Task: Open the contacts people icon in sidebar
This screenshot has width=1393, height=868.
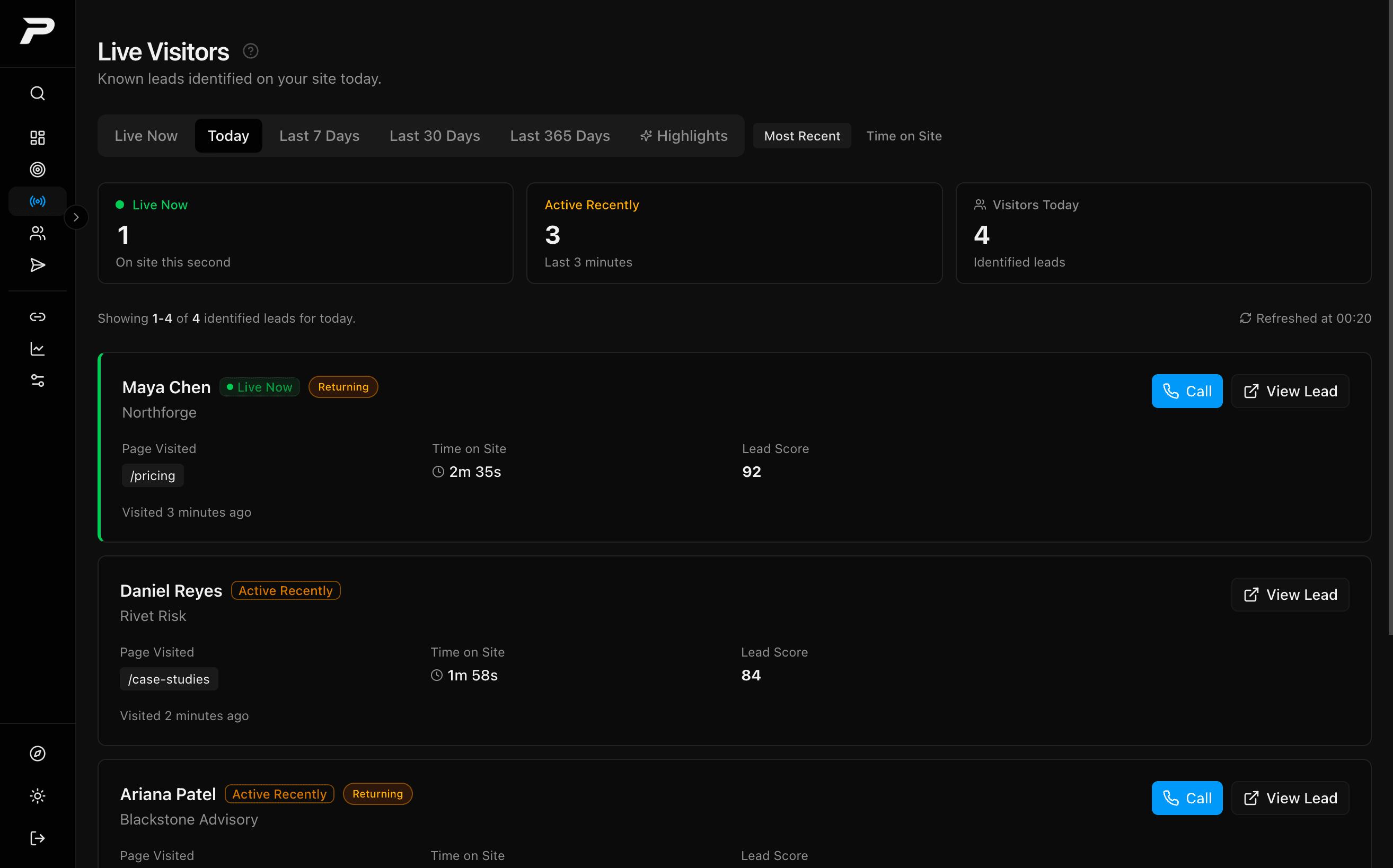Action: pyautogui.click(x=37, y=233)
